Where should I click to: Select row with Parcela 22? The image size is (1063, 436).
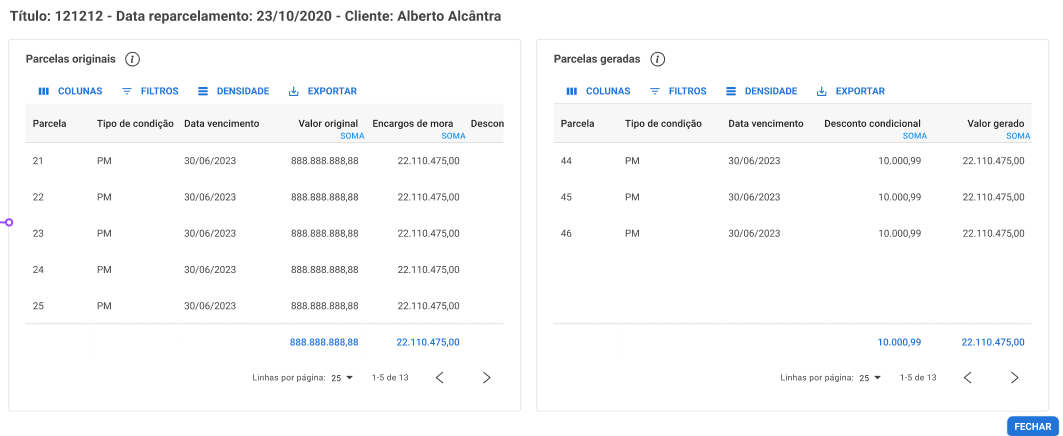(x=264, y=197)
